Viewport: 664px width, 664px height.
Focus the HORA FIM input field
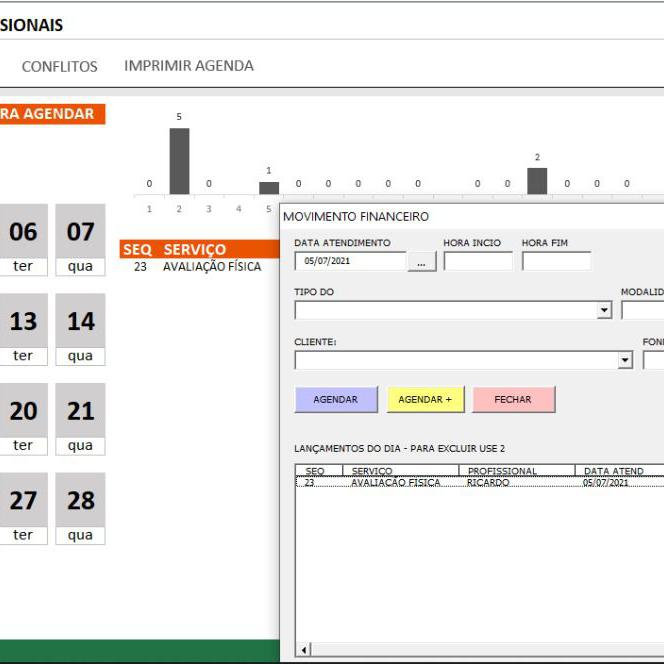point(556,262)
